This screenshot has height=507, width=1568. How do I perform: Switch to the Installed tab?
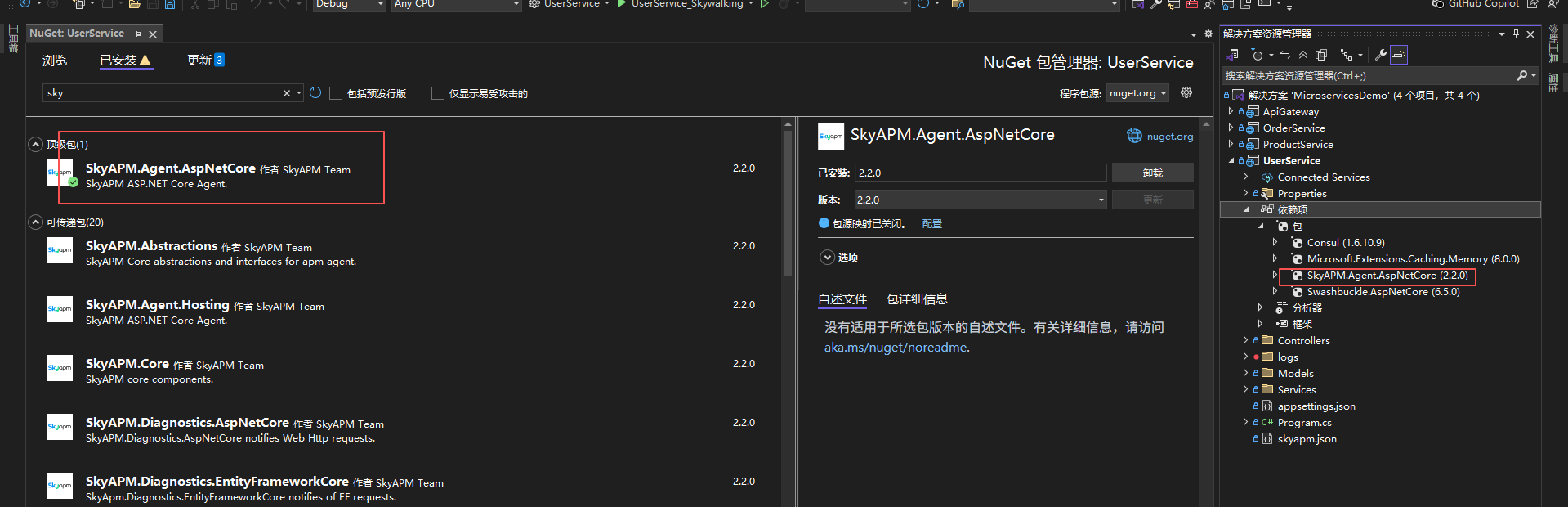126,61
